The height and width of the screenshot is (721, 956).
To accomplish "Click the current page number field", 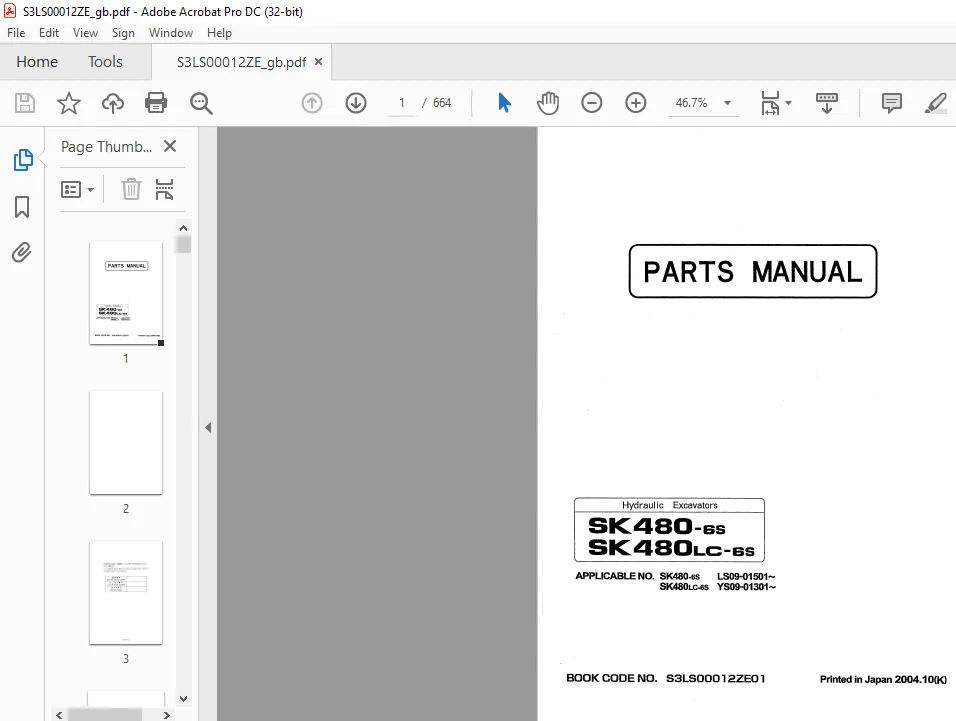I will (x=402, y=103).
